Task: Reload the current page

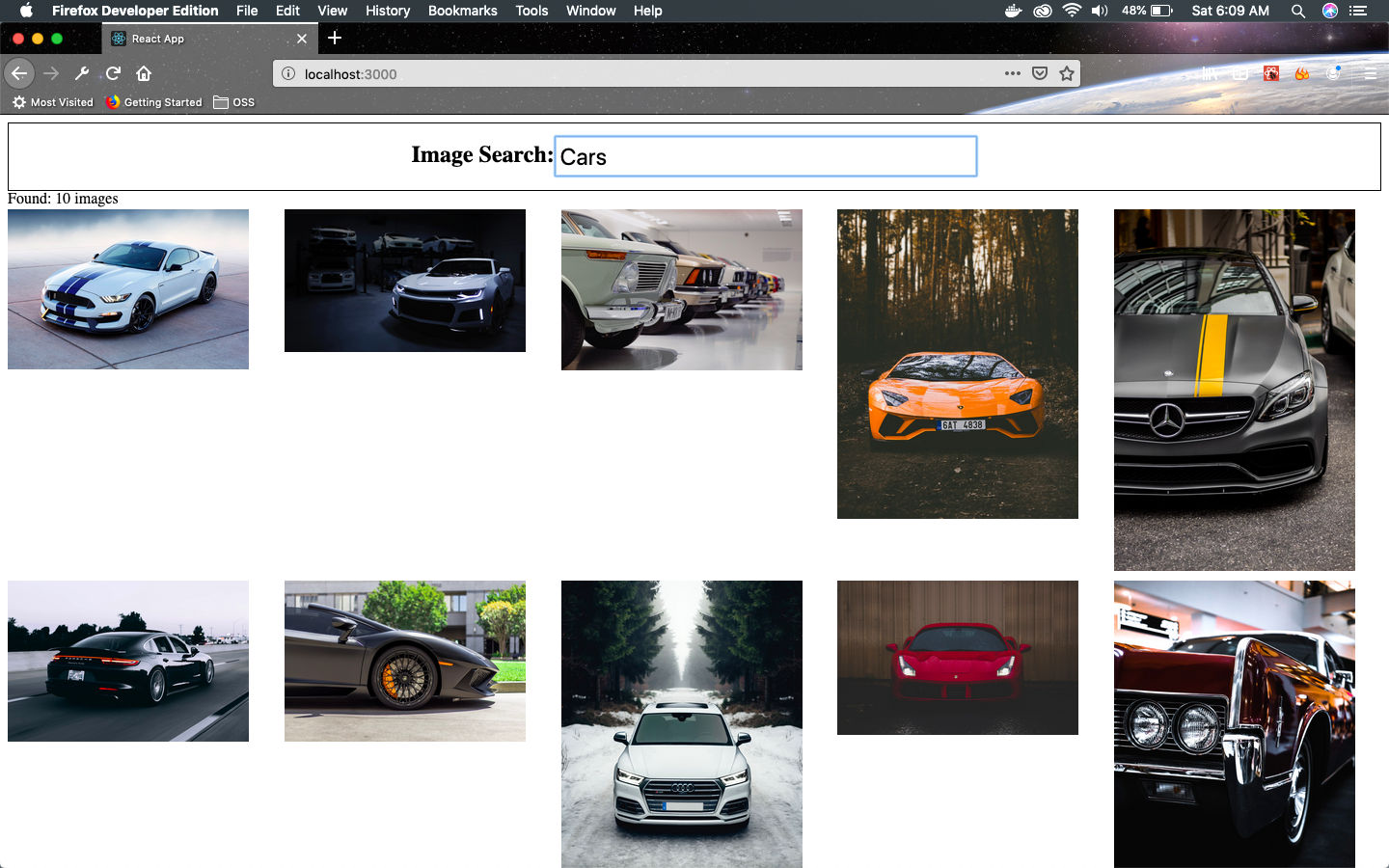Action: 113,73
